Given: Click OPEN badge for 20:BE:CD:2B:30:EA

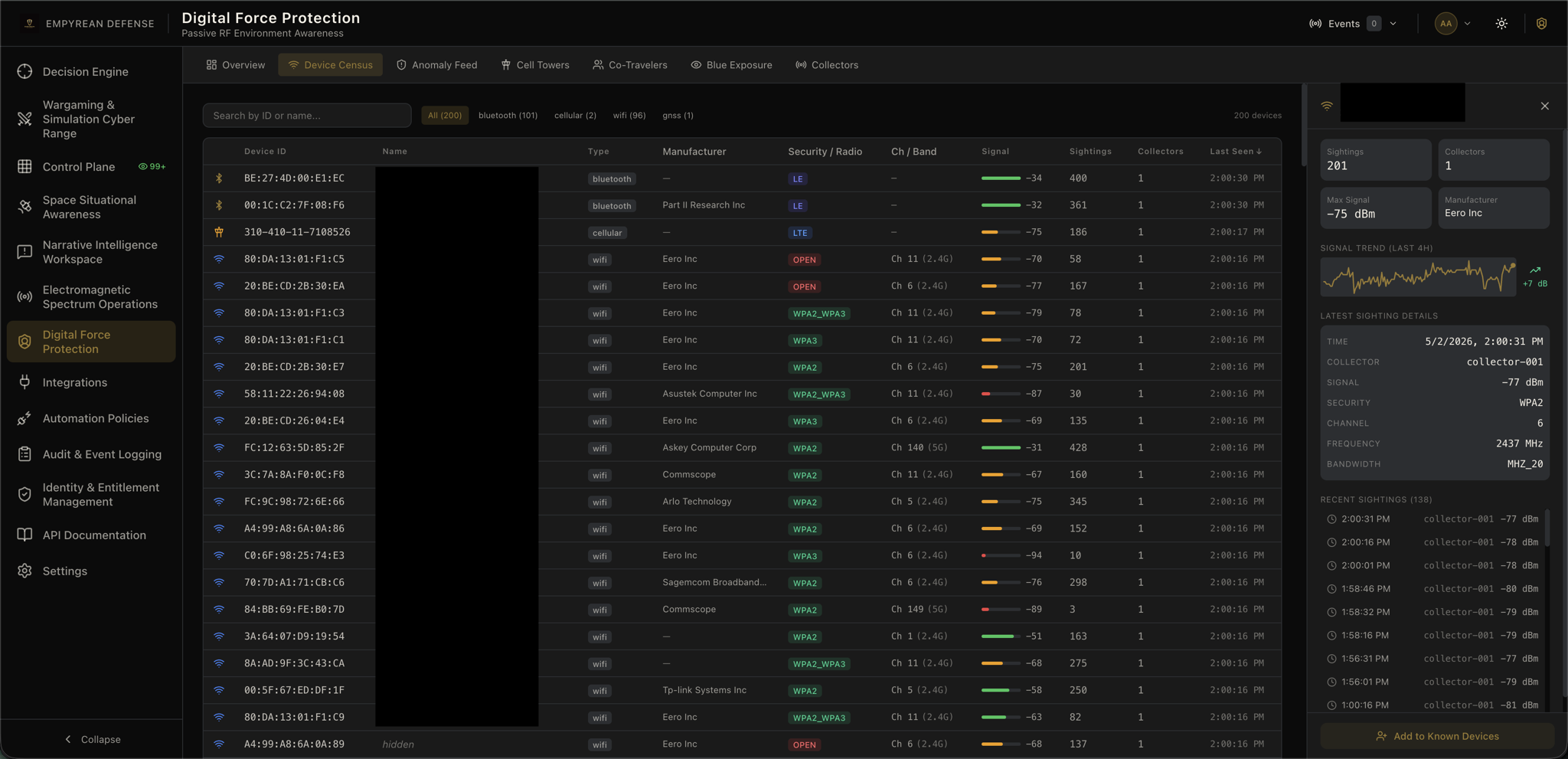Looking at the screenshot, I should 804,286.
